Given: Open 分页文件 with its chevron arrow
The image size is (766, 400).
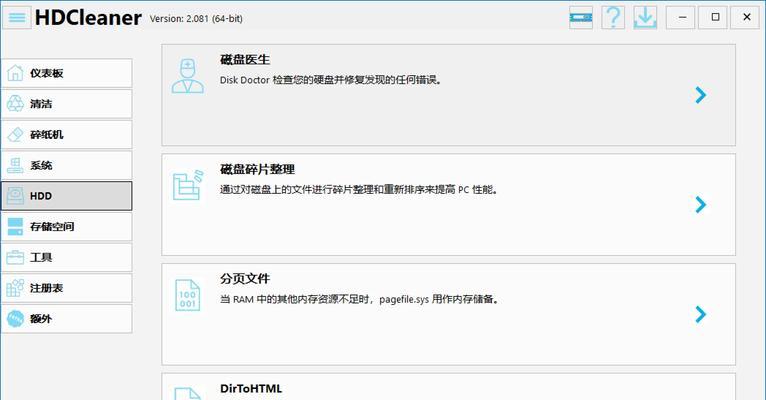Looking at the screenshot, I should [701, 314].
